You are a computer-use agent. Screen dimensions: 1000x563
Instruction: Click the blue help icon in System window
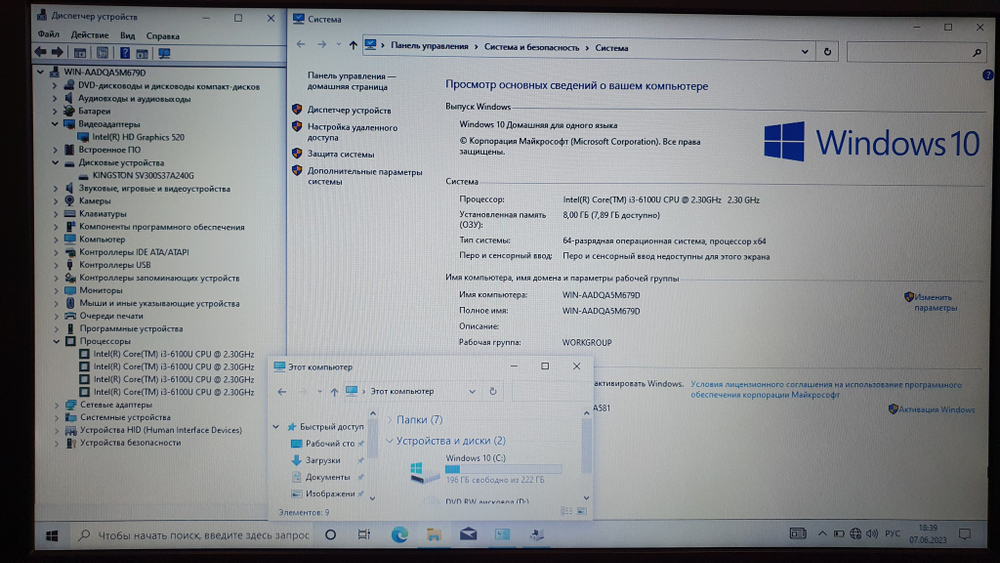(987, 75)
